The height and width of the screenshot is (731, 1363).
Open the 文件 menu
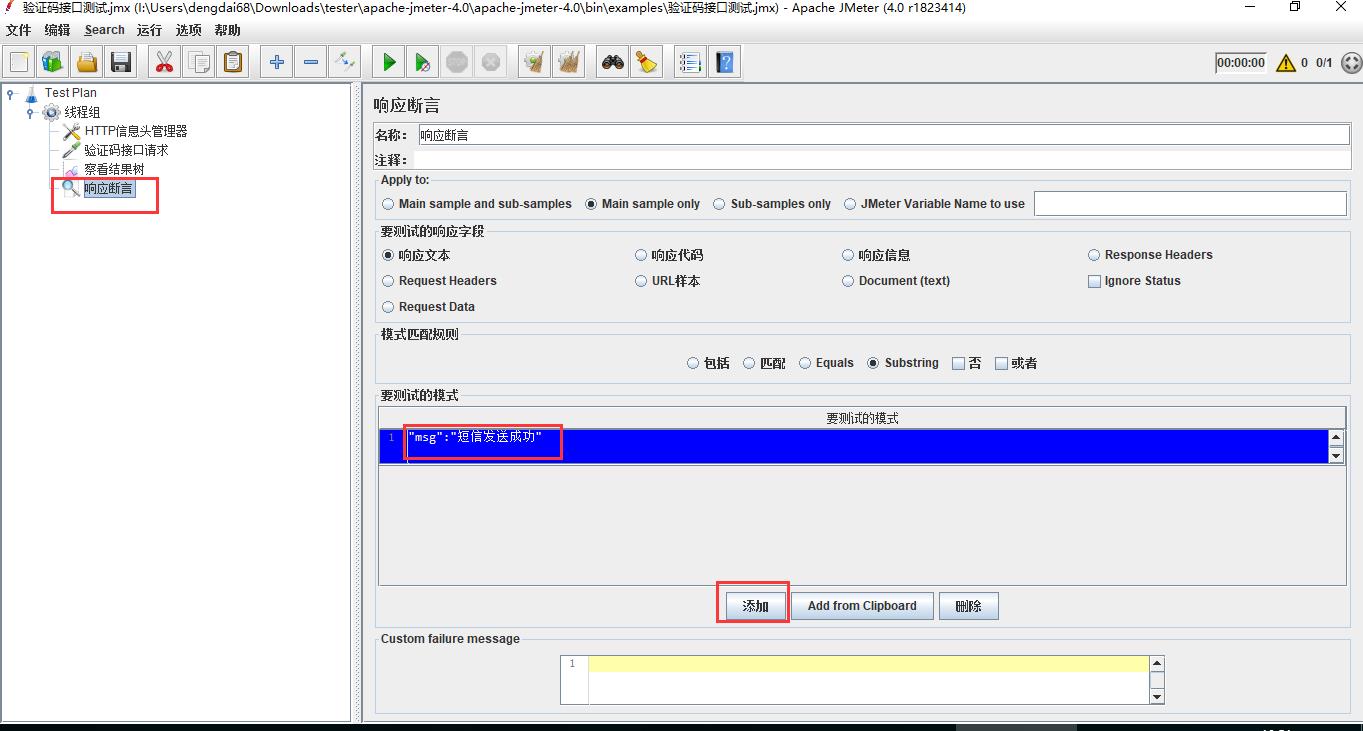coord(18,30)
